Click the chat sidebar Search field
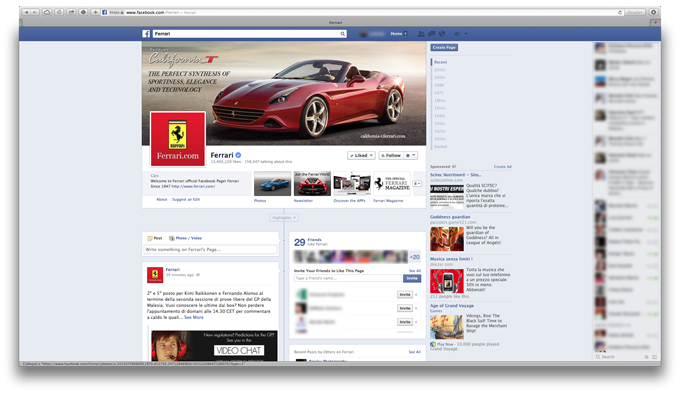Screen dimensions: 680x400 tap(619, 357)
